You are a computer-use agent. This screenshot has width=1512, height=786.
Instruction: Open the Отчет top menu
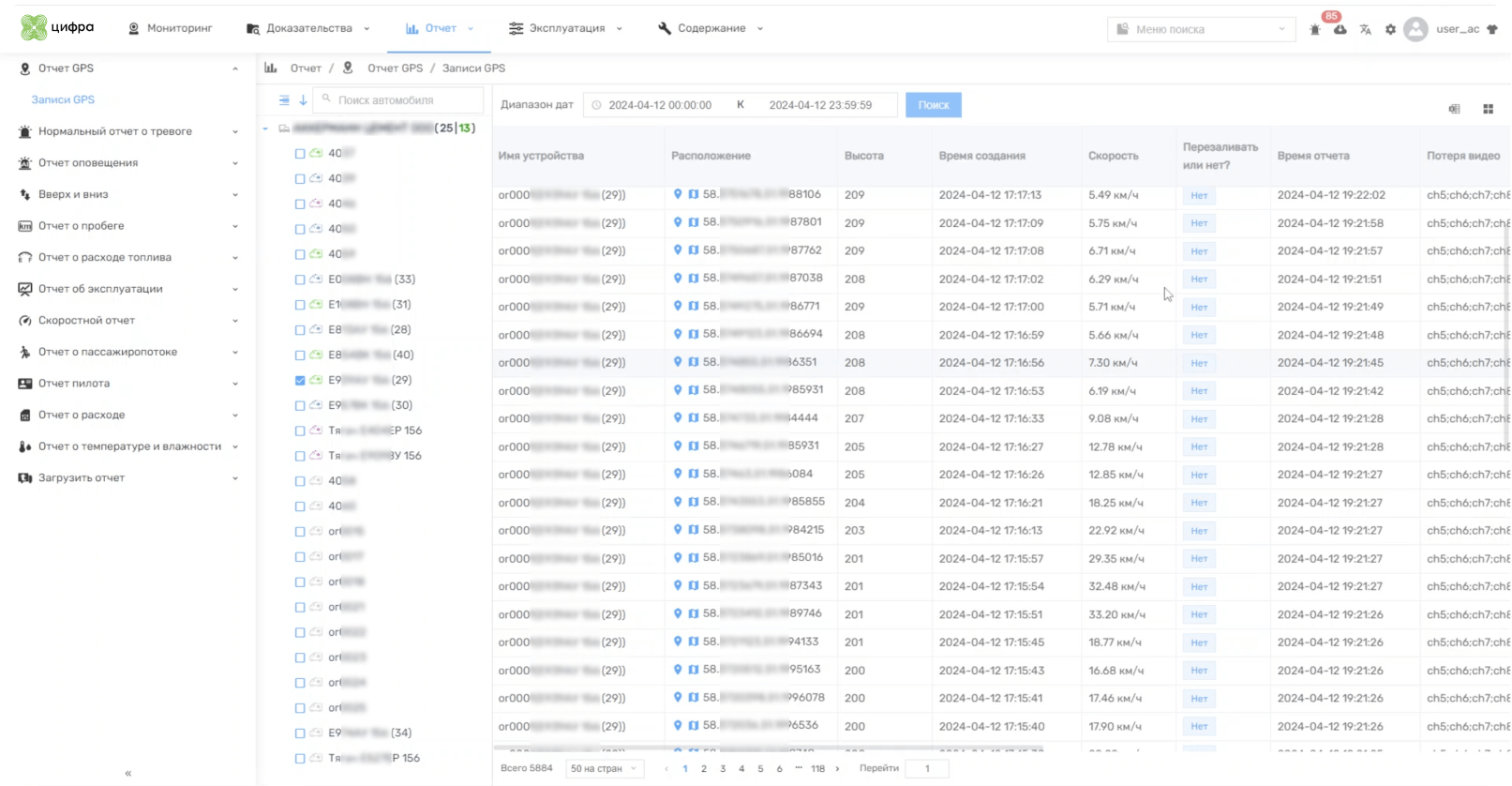[440, 28]
